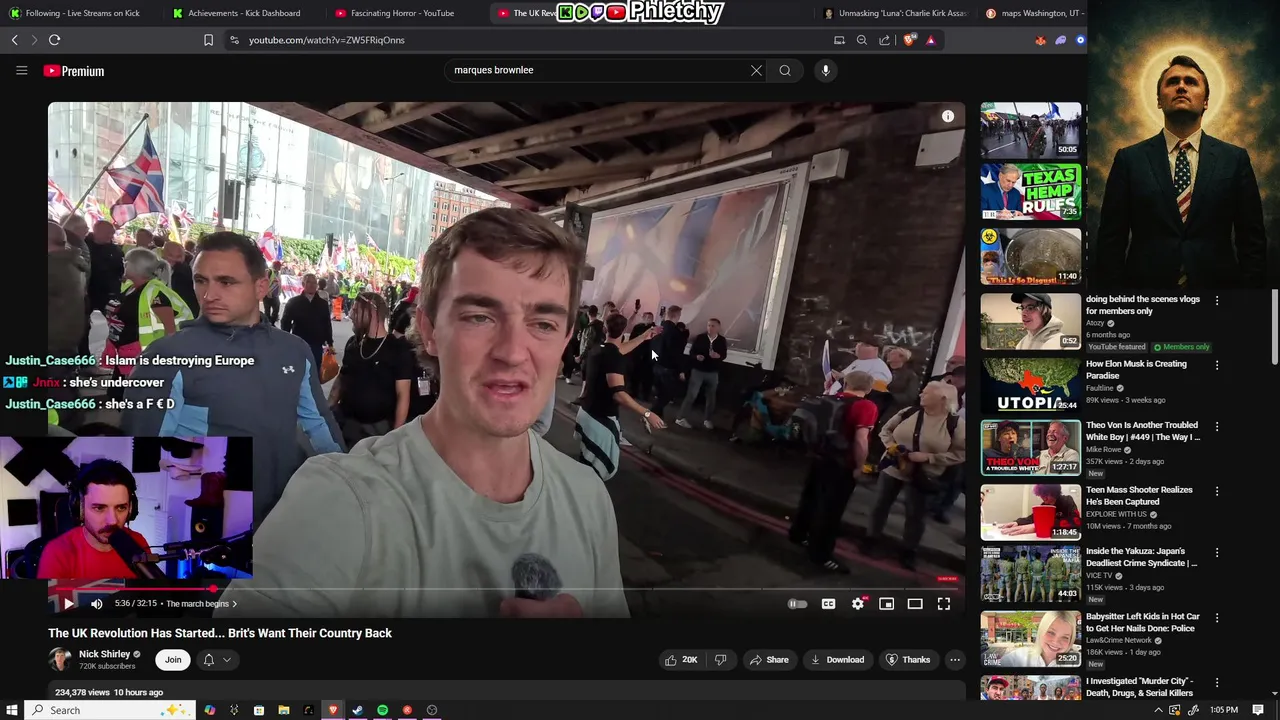Open File Explorer from the taskbar
1280x720 pixels.
click(284, 710)
